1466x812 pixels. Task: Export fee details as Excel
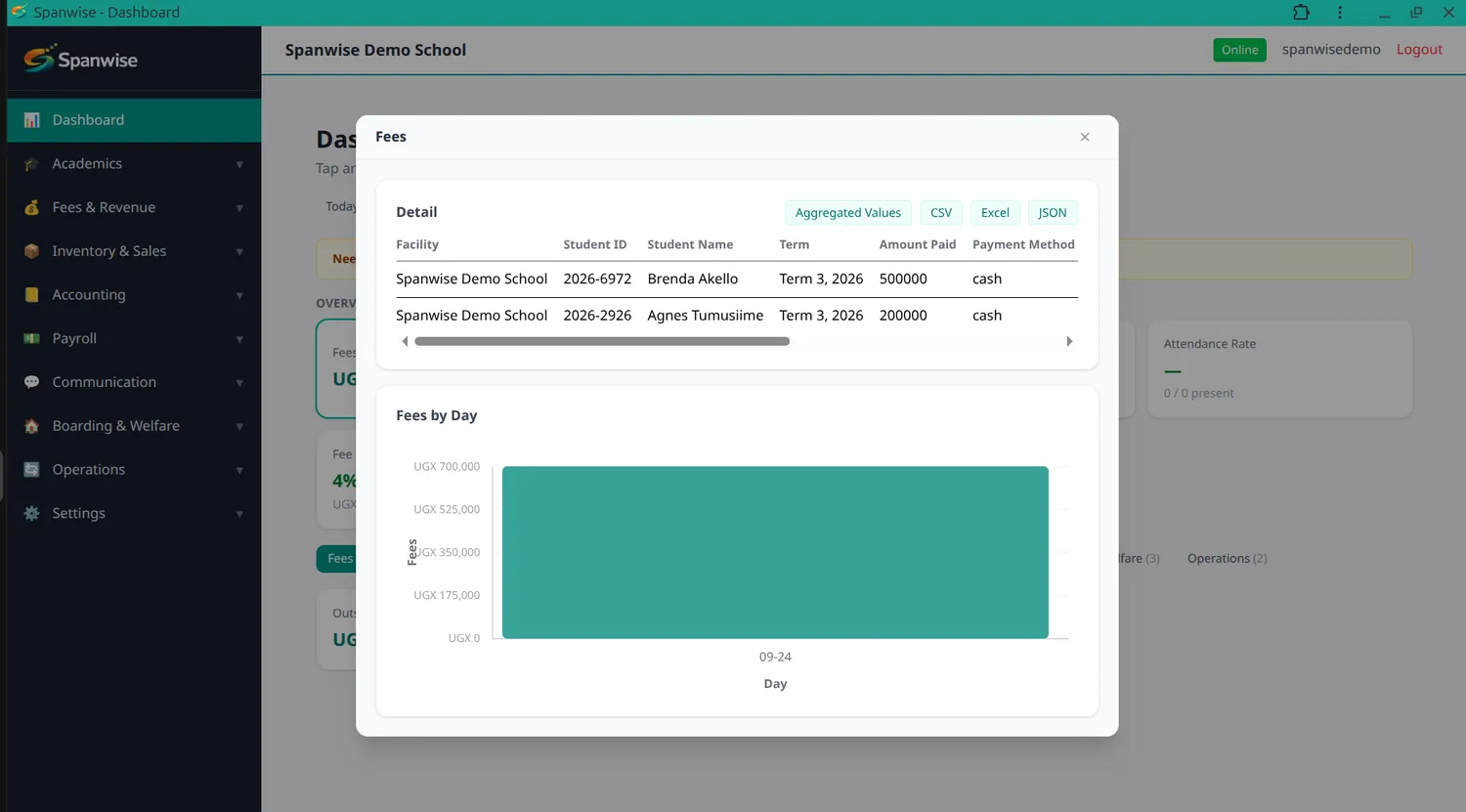point(995,213)
